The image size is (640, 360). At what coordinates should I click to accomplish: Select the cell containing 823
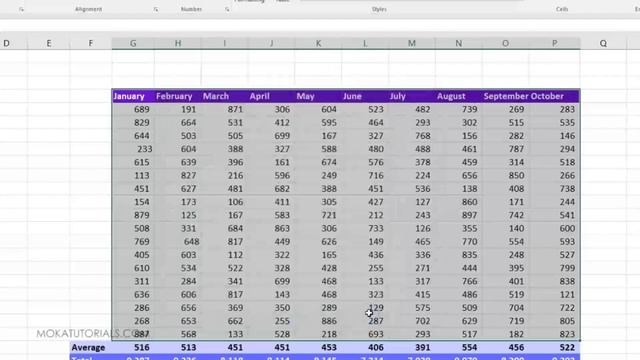click(554, 334)
